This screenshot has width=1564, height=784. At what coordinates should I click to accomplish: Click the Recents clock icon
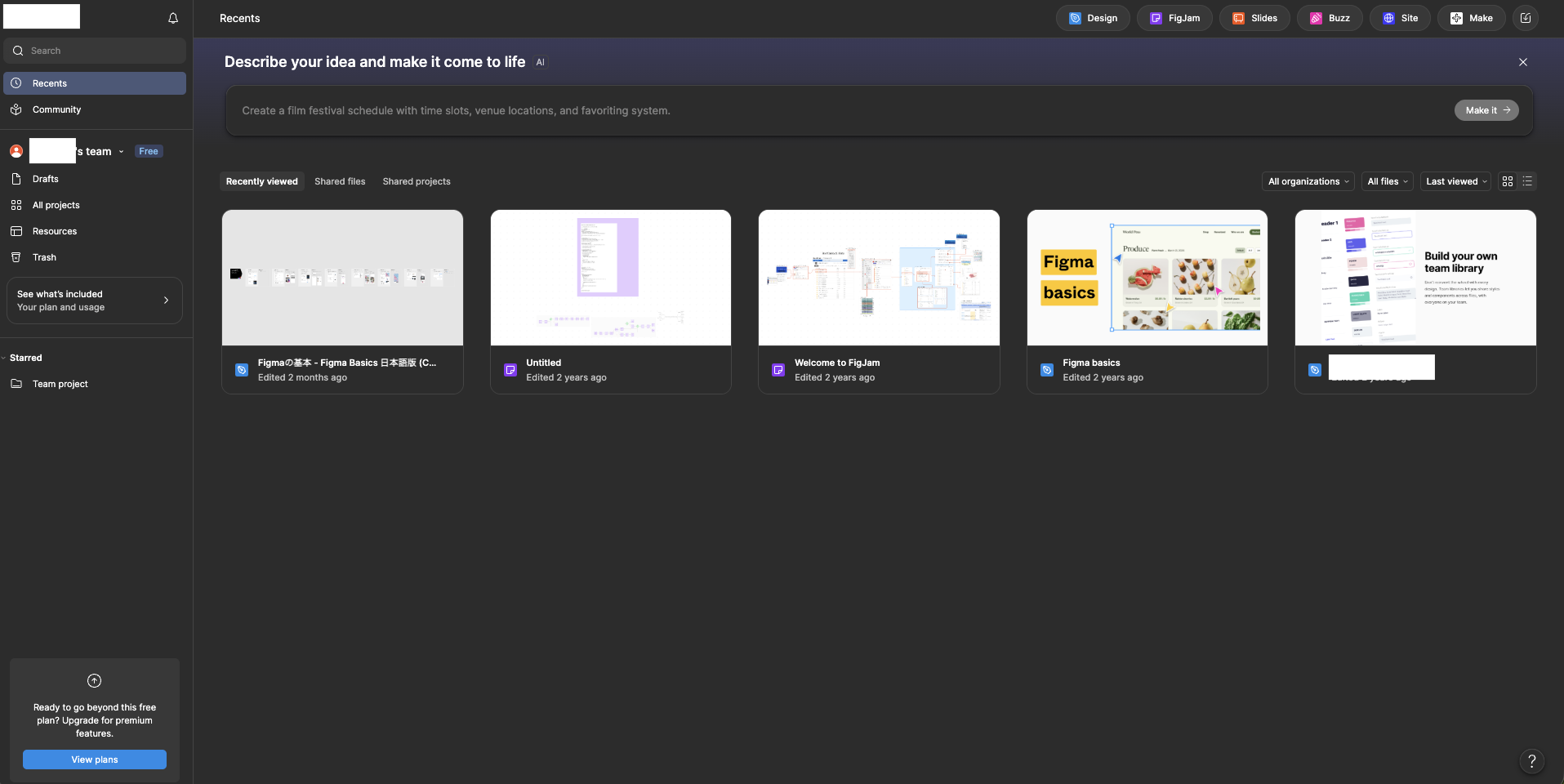pyautogui.click(x=16, y=83)
